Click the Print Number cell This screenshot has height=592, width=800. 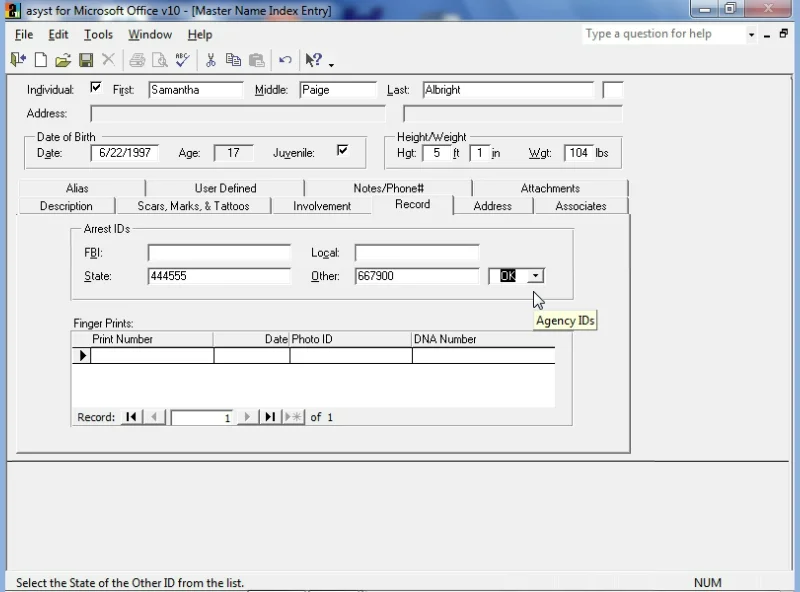(x=152, y=356)
